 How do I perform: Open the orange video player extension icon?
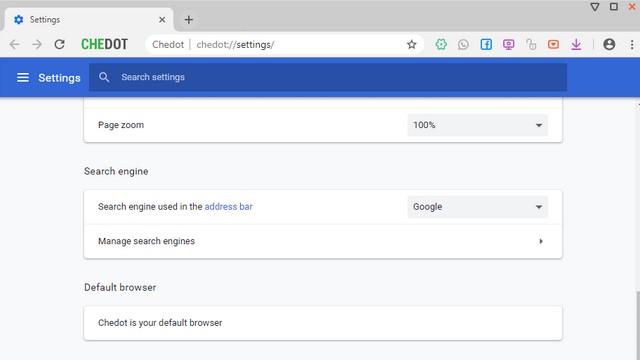[553, 44]
